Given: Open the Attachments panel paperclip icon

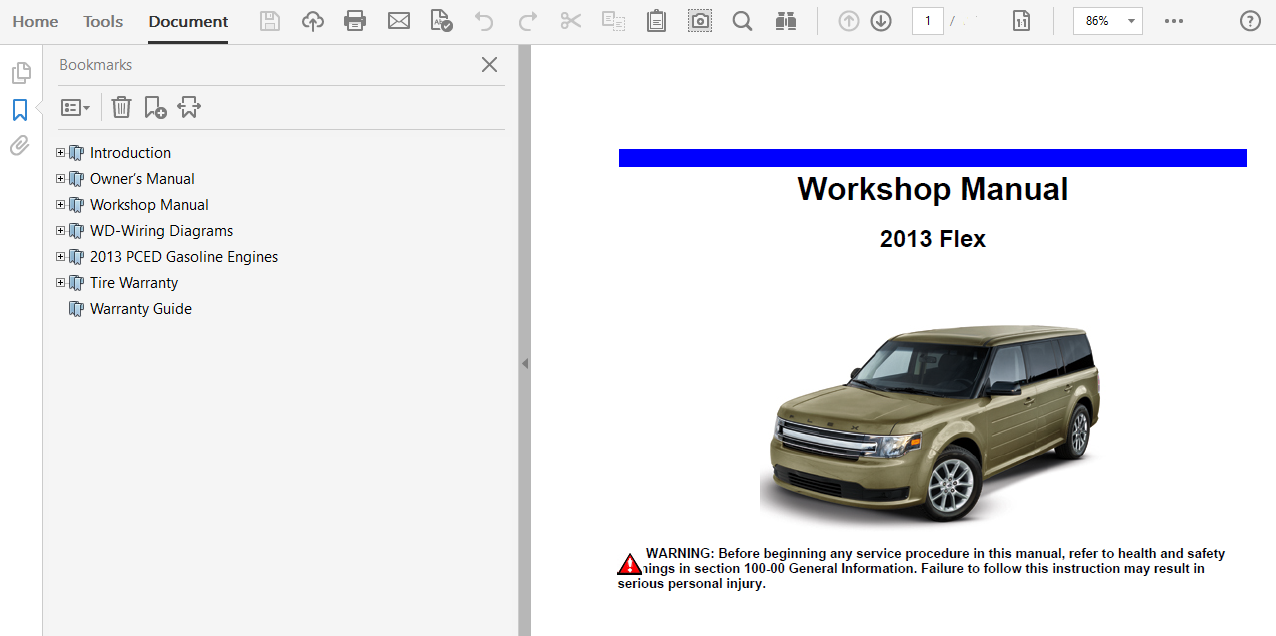Looking at the screenshot, I should [x=20, y=146].
